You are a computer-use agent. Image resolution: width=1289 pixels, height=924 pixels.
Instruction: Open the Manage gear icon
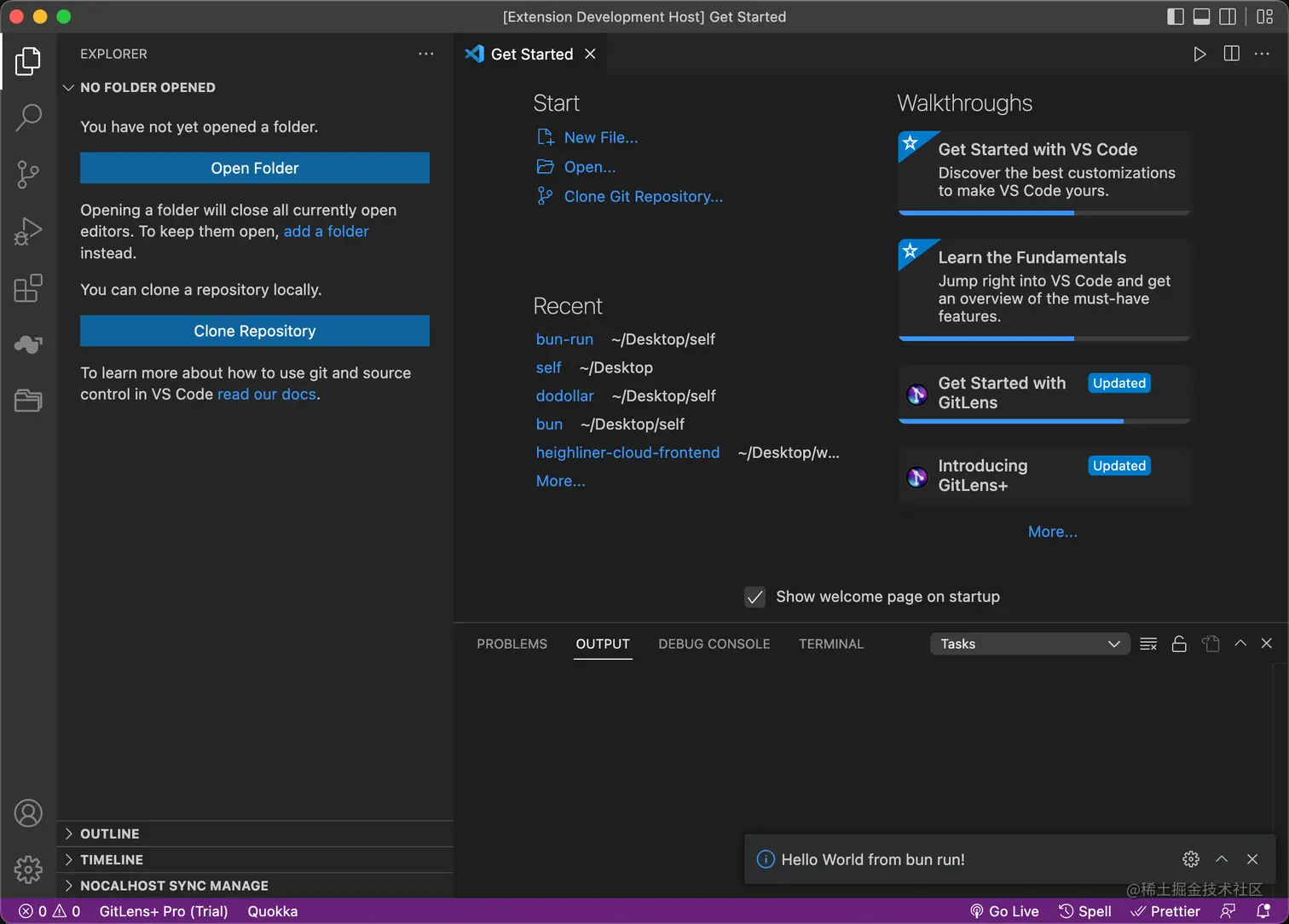(x=28, y=869)
